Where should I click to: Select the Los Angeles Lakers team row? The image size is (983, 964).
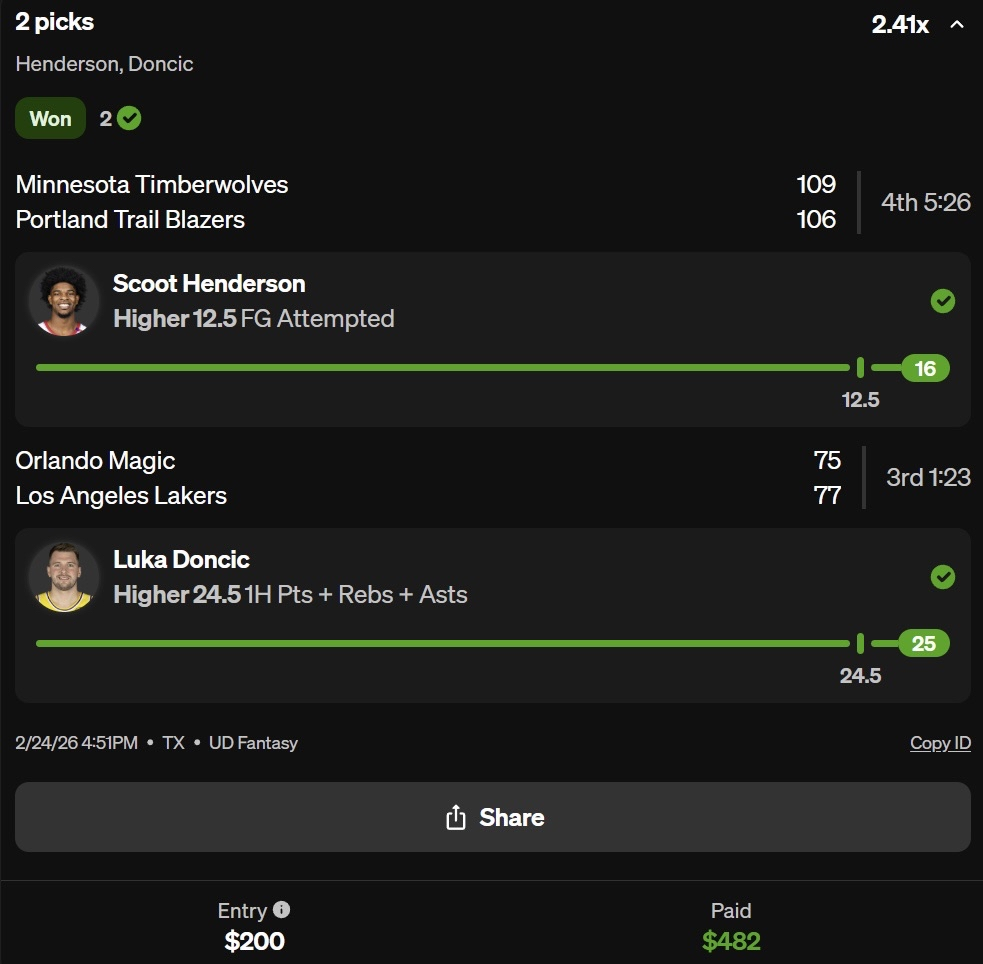121,496
